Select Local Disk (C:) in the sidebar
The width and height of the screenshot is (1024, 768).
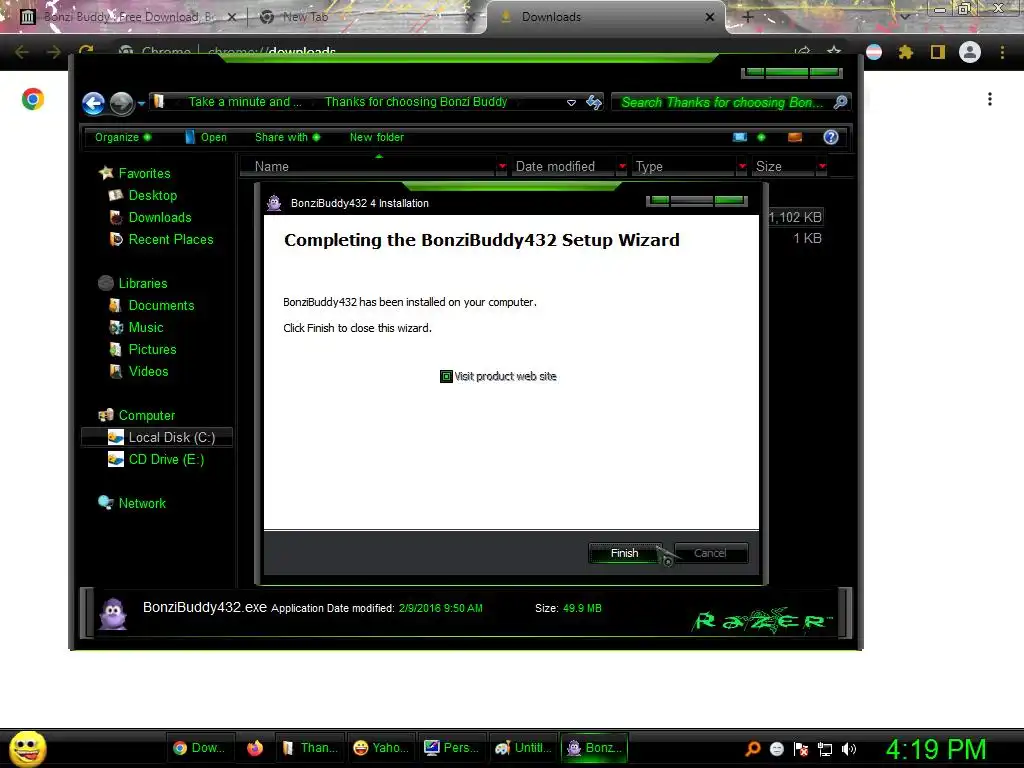(x=157, y=438)
